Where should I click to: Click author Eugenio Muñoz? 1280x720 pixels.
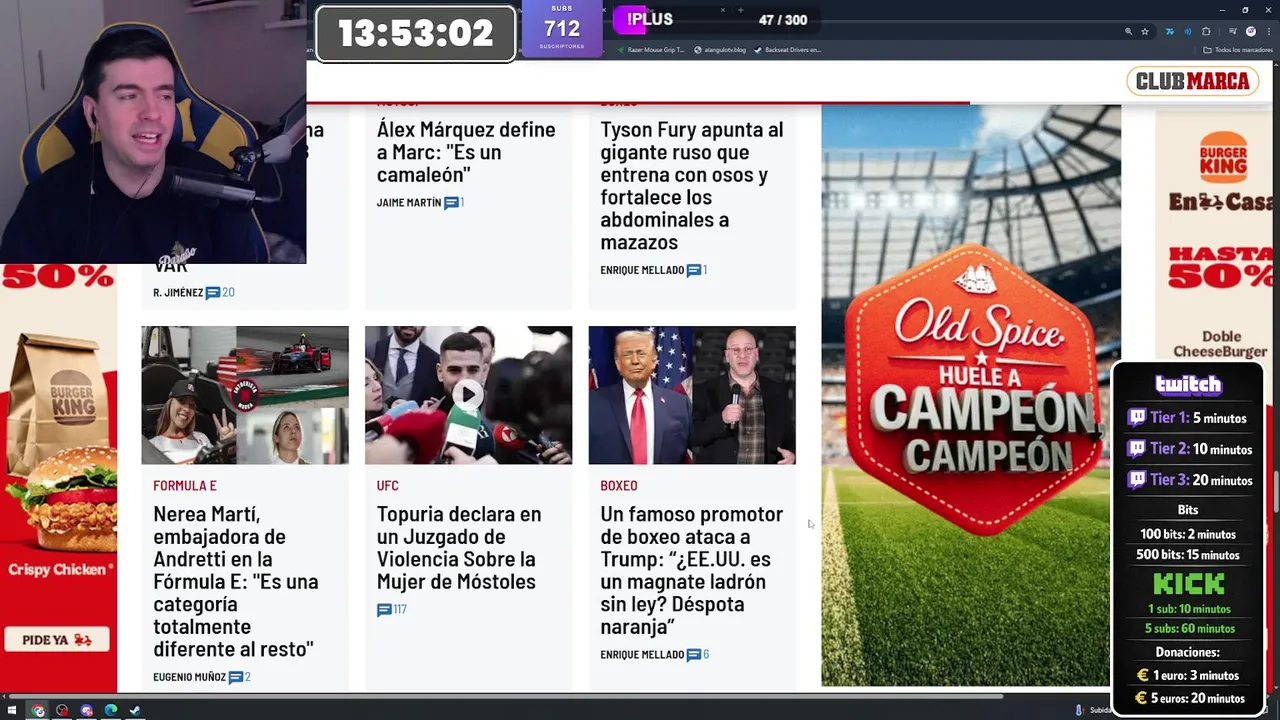coord(190,677)
